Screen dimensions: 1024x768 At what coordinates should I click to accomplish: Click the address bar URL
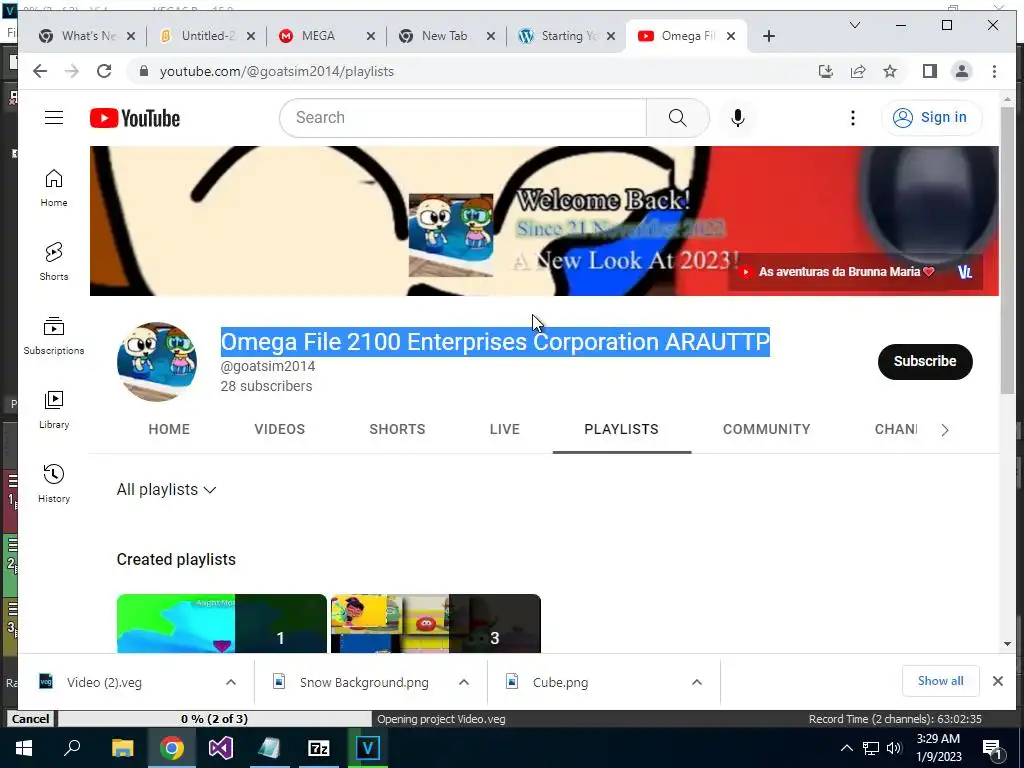click(x=277, y=71)
